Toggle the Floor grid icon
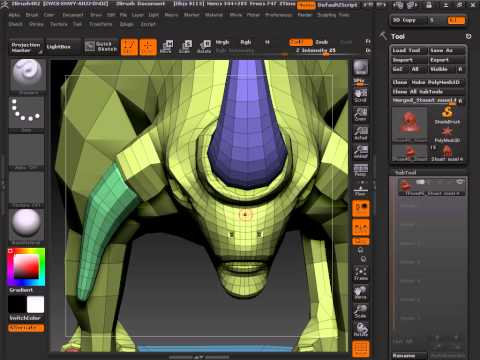The width and height of the screenshot is (480, 360). point(360,189)
